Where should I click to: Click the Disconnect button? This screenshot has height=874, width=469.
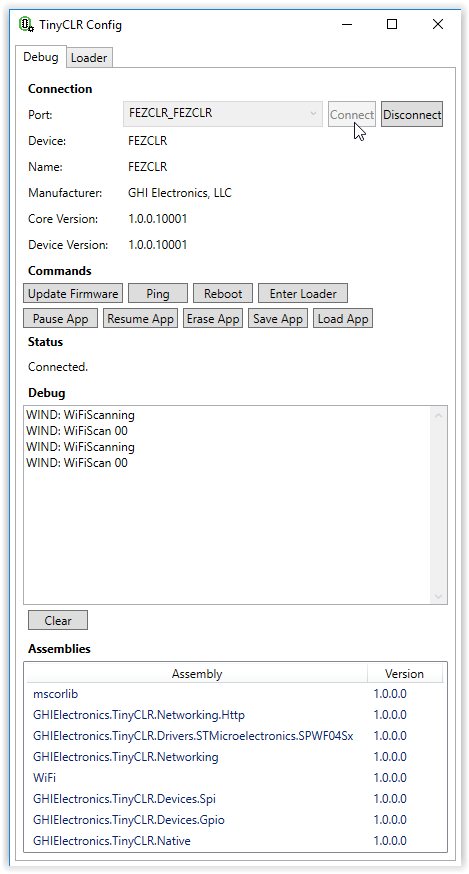point(412,114)
